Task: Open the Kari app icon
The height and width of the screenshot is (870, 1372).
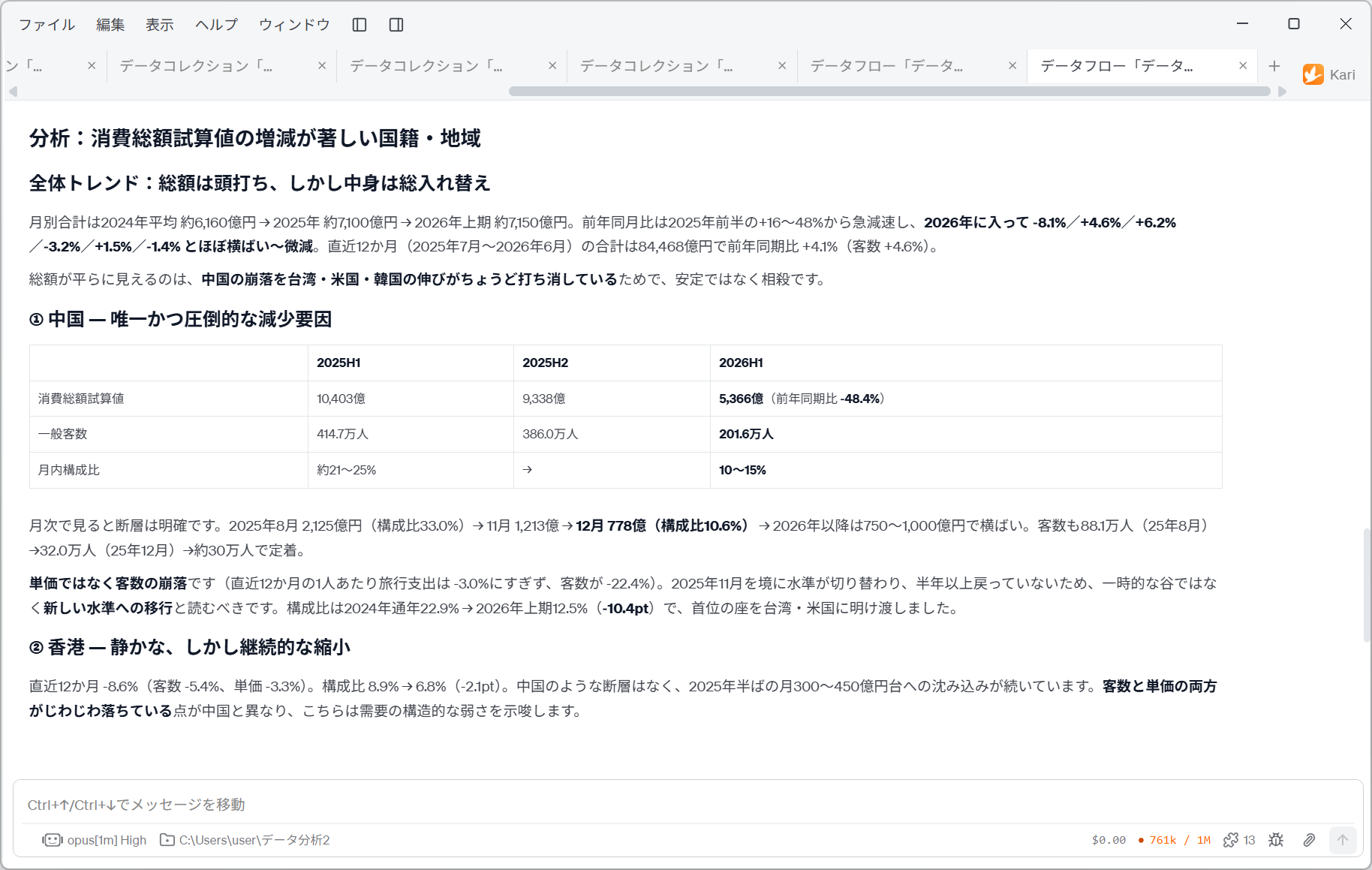Action: tap(1313, 74)
